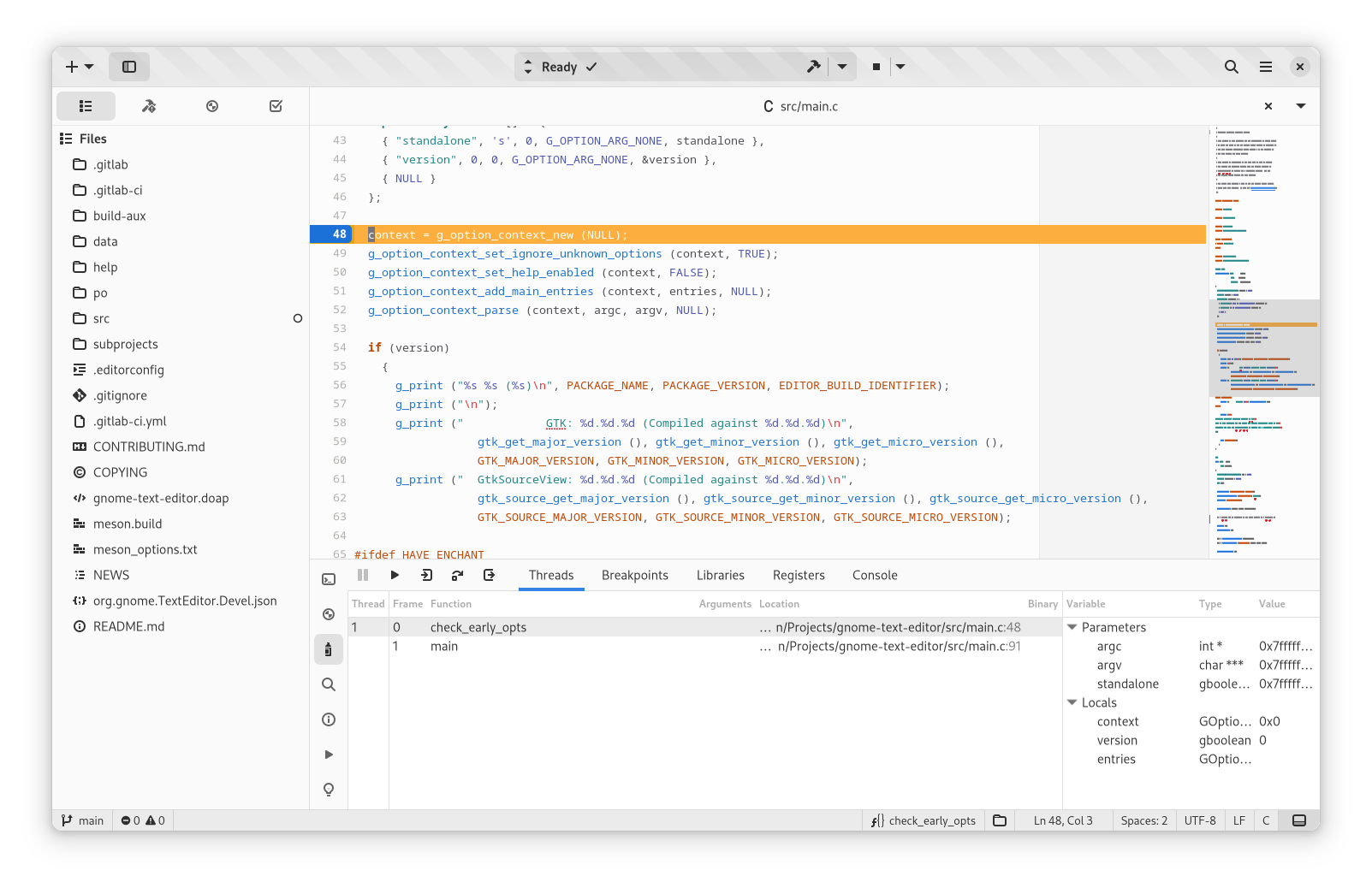Viewport: 1372px width, 888px height.
Task: Open the run options dropdown arrow
Action: [x=900, y=67]
